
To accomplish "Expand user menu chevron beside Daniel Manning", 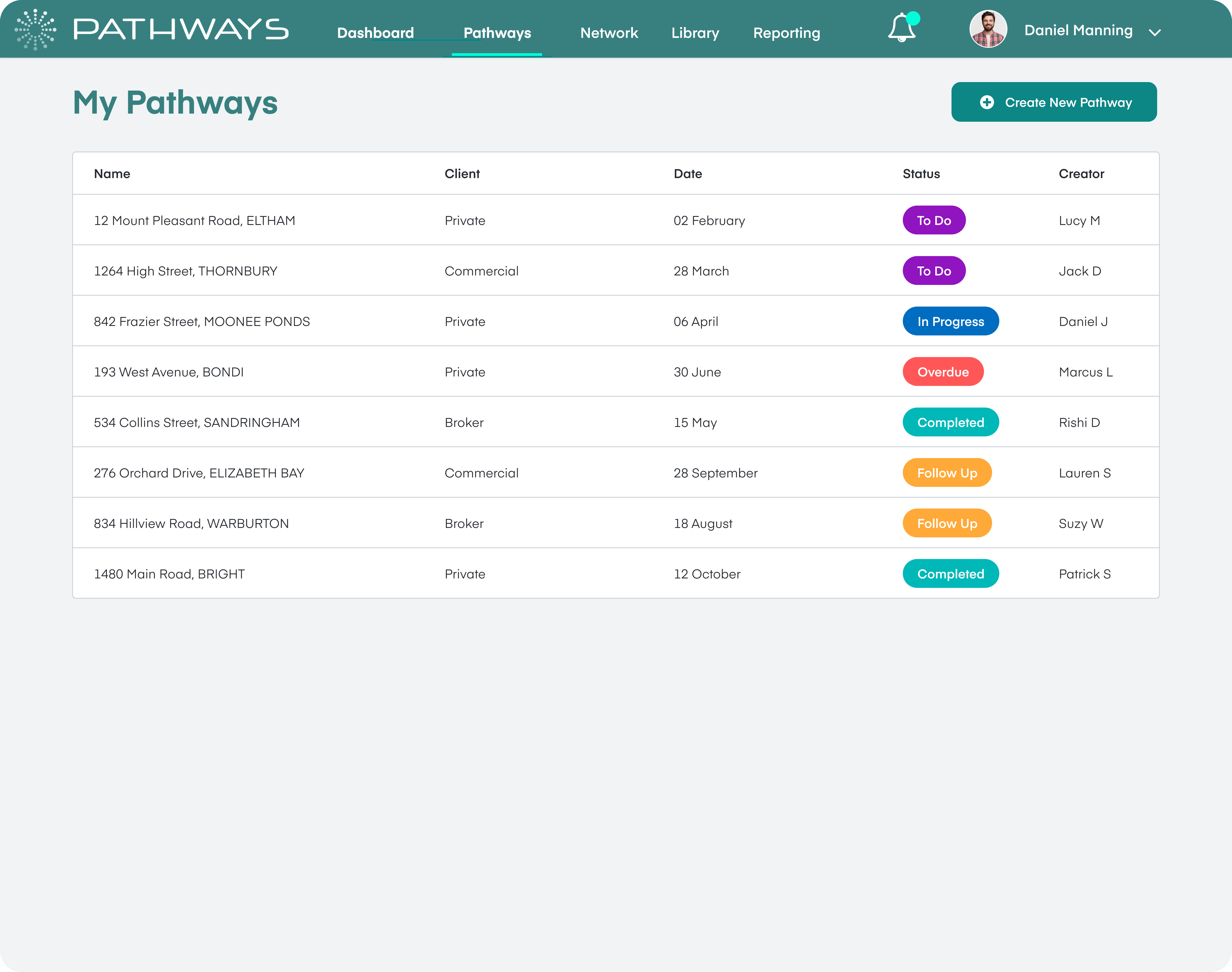I will coord(1155,33).
